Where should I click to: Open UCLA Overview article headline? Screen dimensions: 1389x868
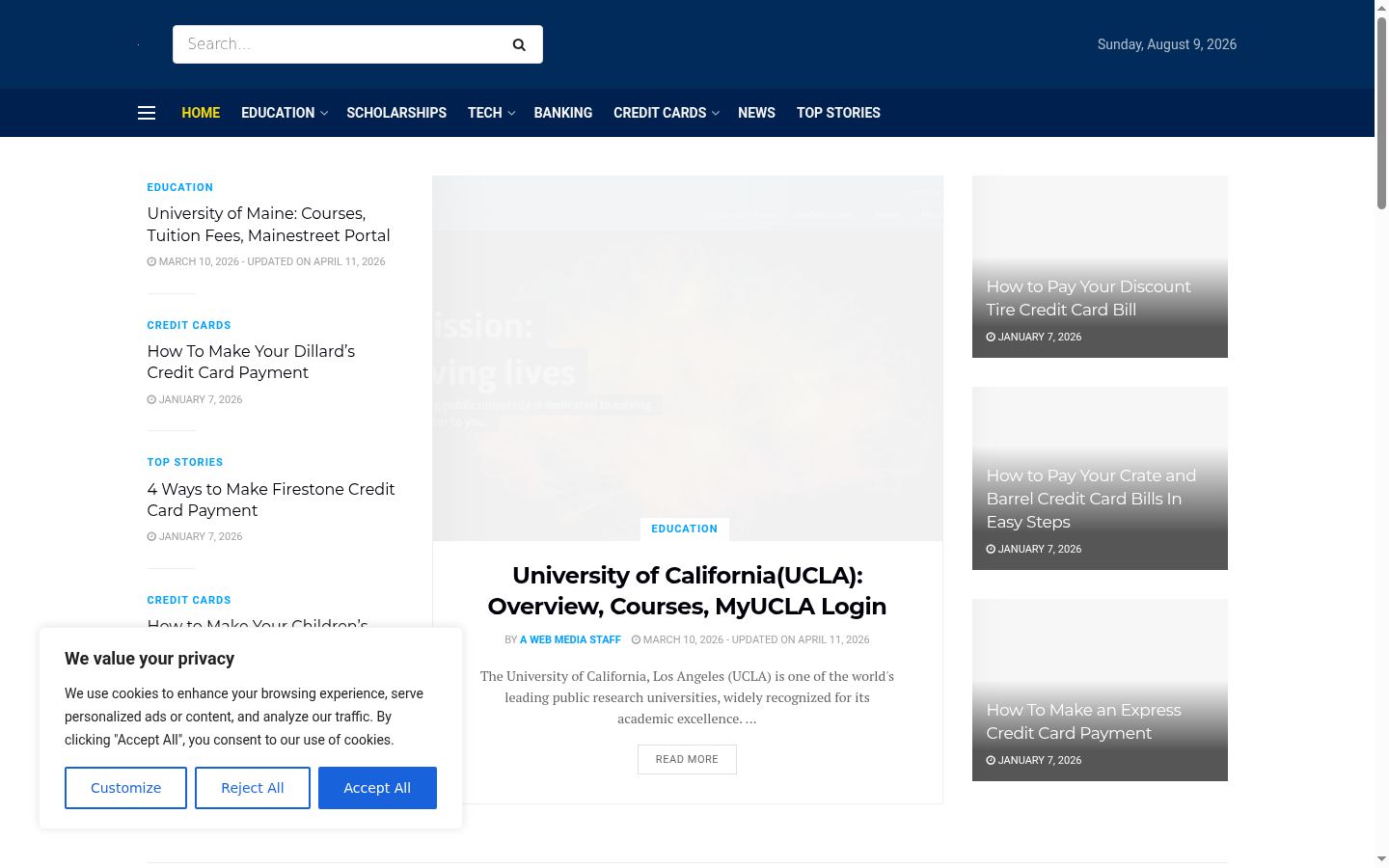click(x=687, y=590)
